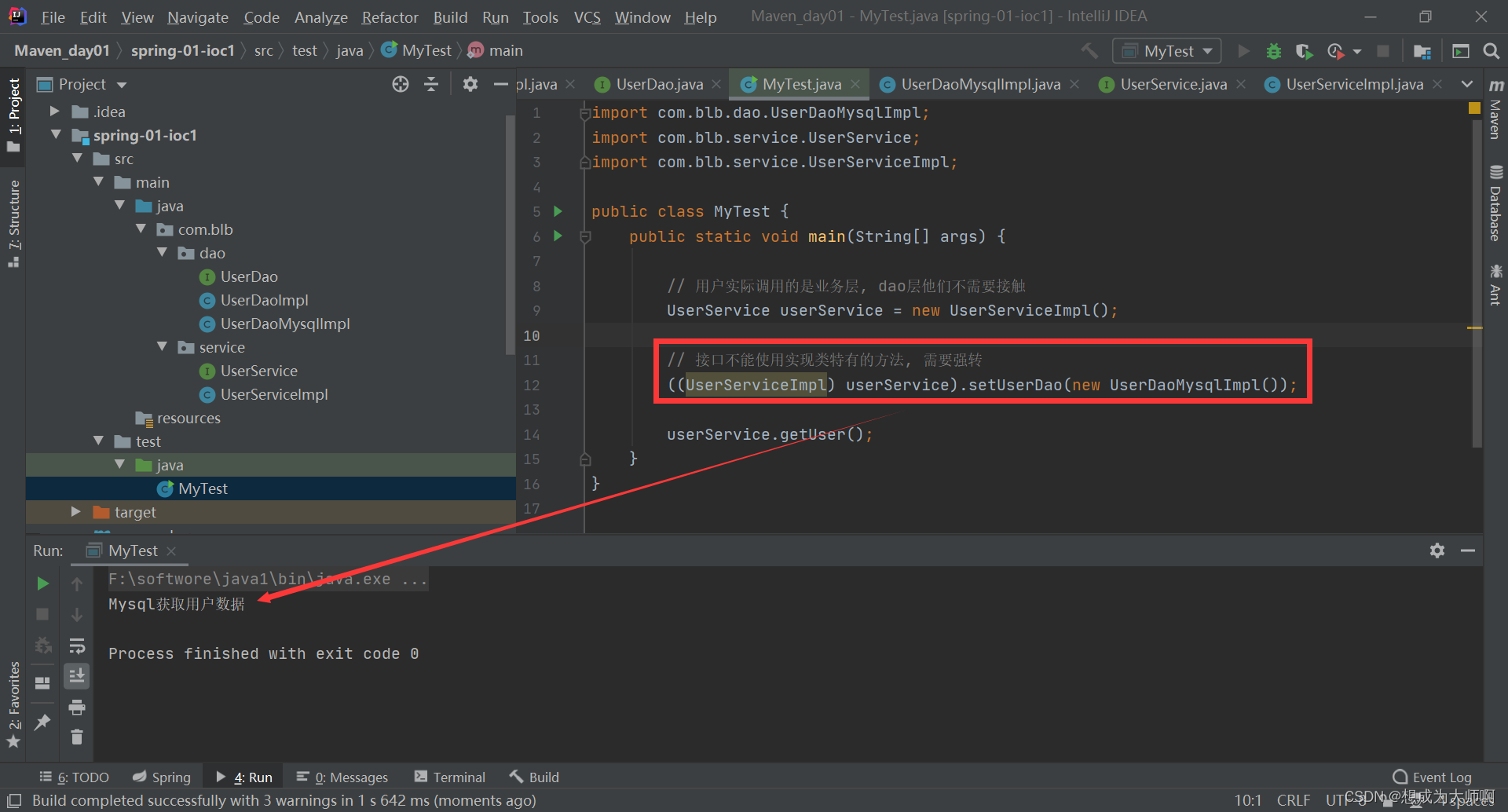Screen dimensions: 1508x812
Task: Minimize the Run tool window
Action: coord(1468,550)
